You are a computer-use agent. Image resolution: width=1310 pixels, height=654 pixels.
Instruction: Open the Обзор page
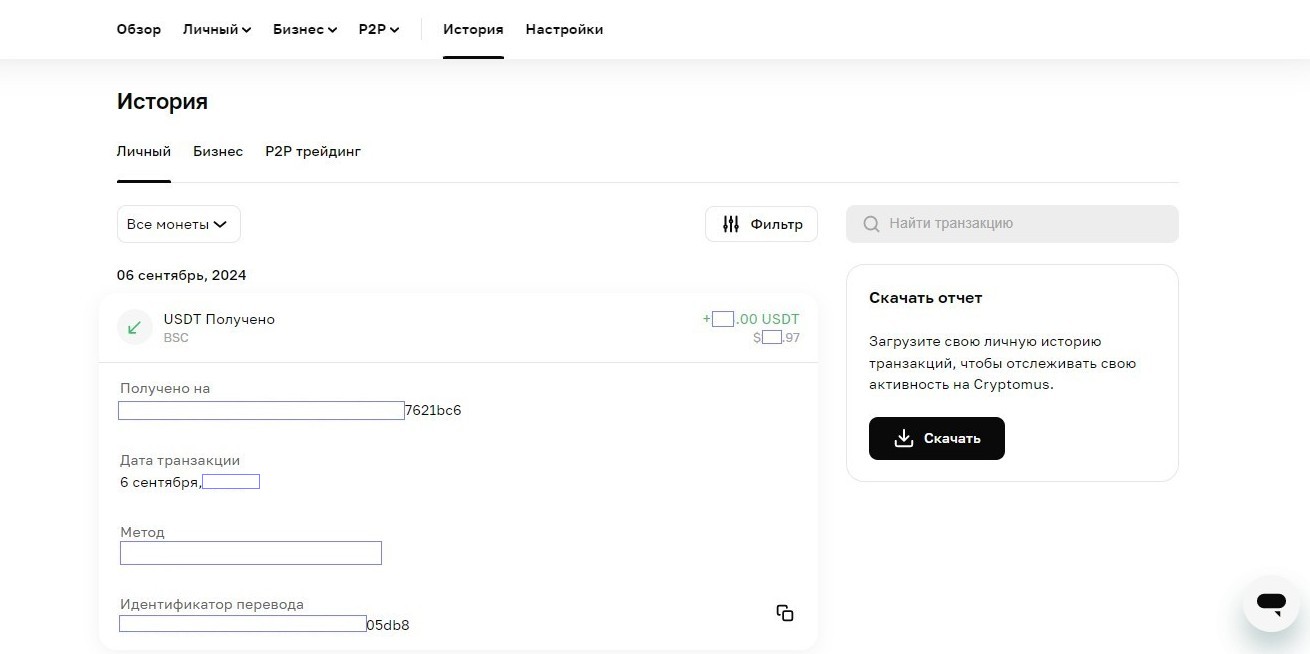[138, 29]
